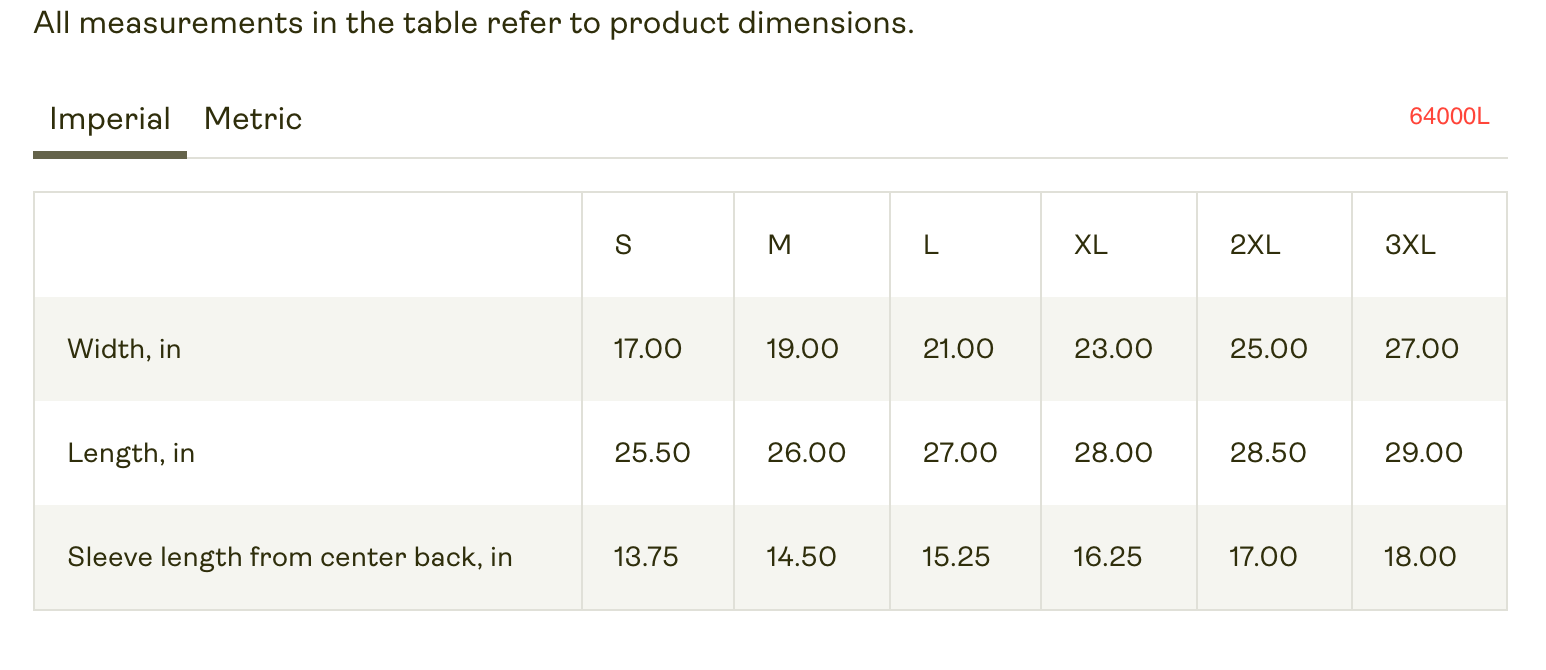Select the 3XL size column header

point(1410,245)
